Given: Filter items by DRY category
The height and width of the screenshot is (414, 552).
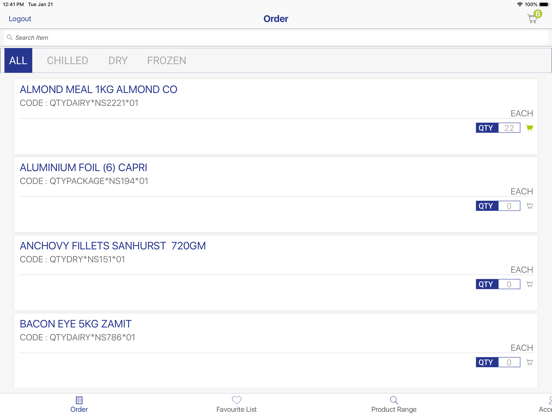Looking at the screenshot, I should click(118, 61).
